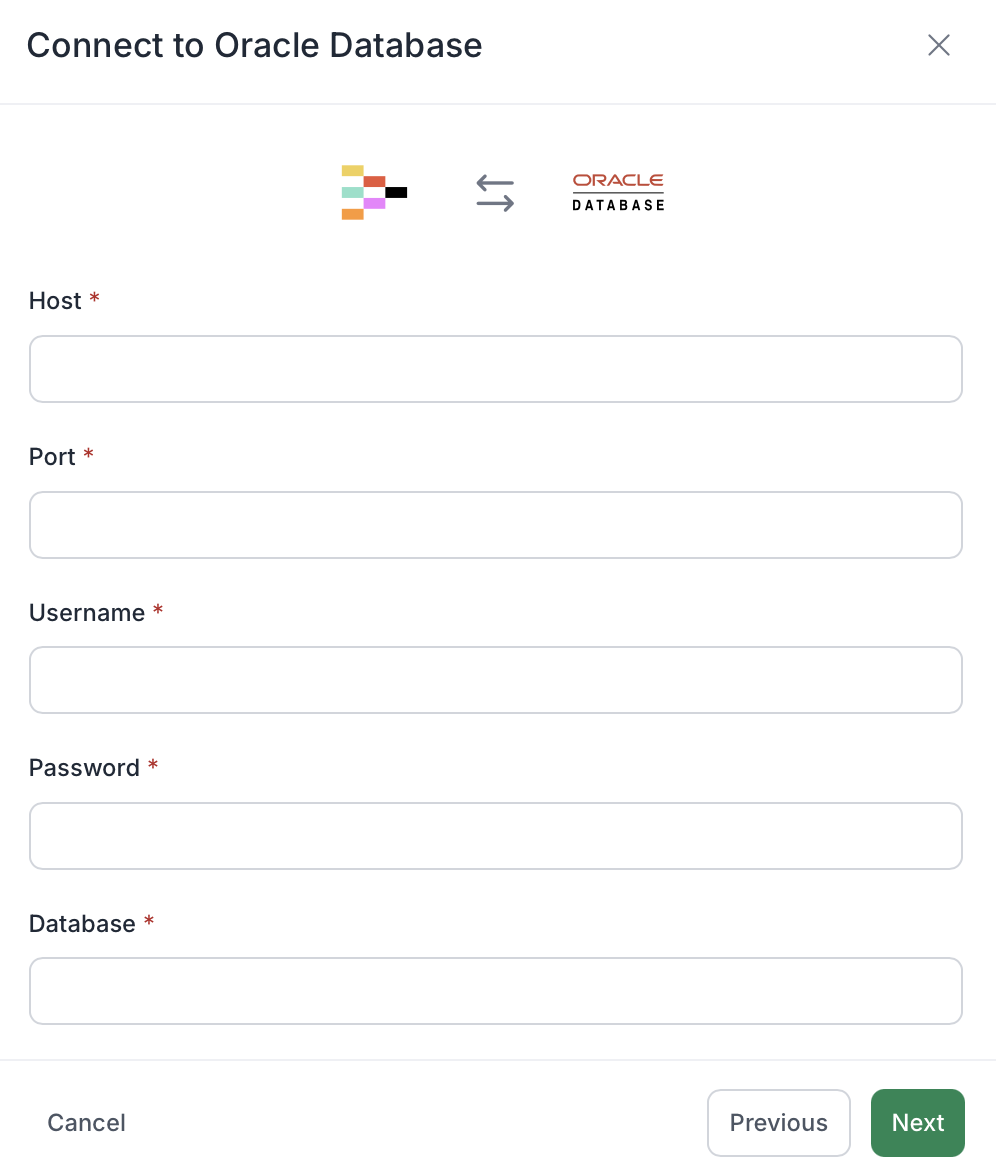
Task: Click the red asterisk beside Host
Action: [94, 298]
